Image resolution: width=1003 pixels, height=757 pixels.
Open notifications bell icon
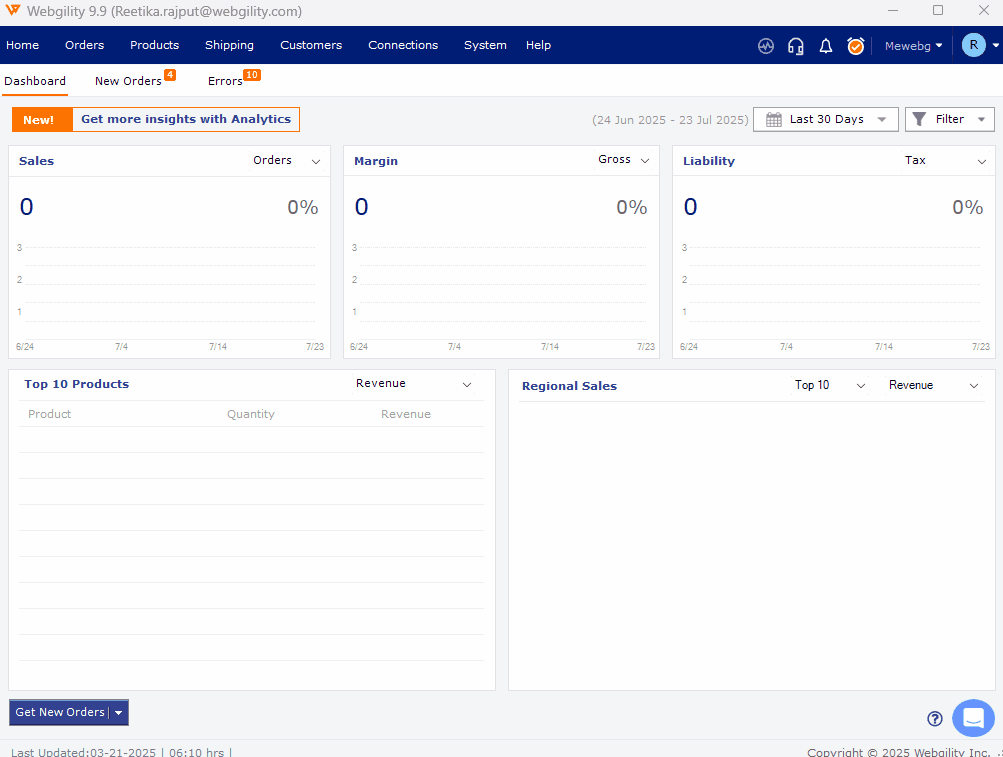pyautogui.click(x=826, y=46)
